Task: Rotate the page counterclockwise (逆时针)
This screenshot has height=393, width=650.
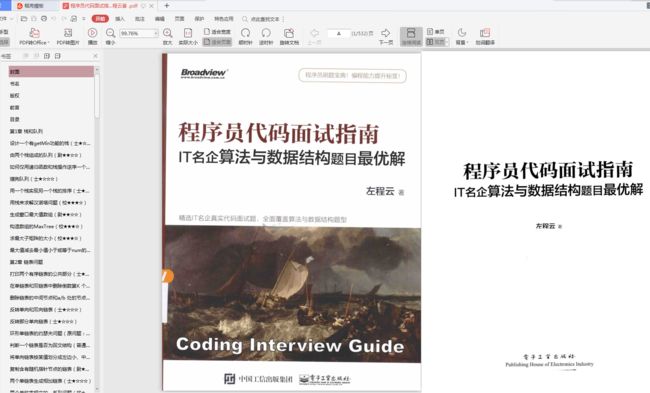Action: point(266,36)
